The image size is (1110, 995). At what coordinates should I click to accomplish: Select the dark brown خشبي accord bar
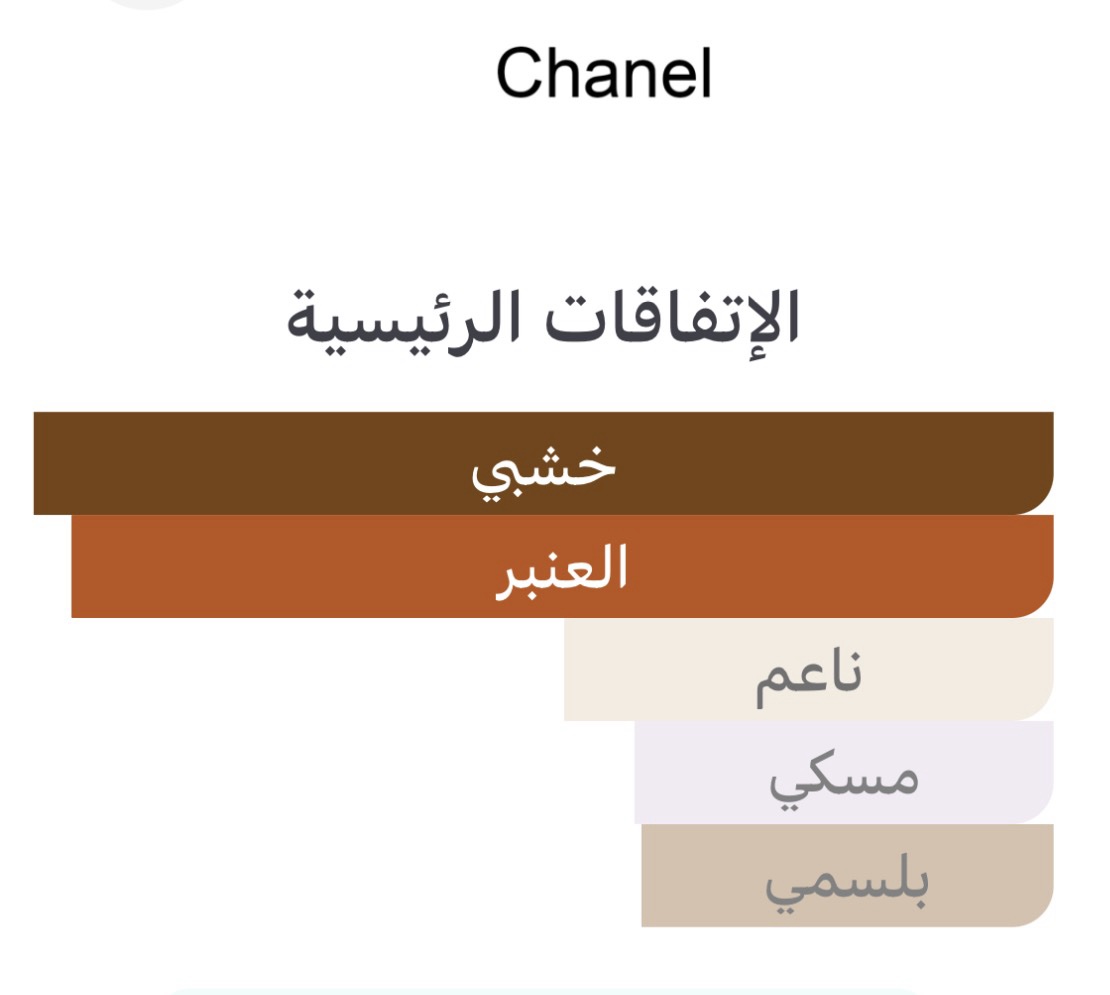pos(300,463)
